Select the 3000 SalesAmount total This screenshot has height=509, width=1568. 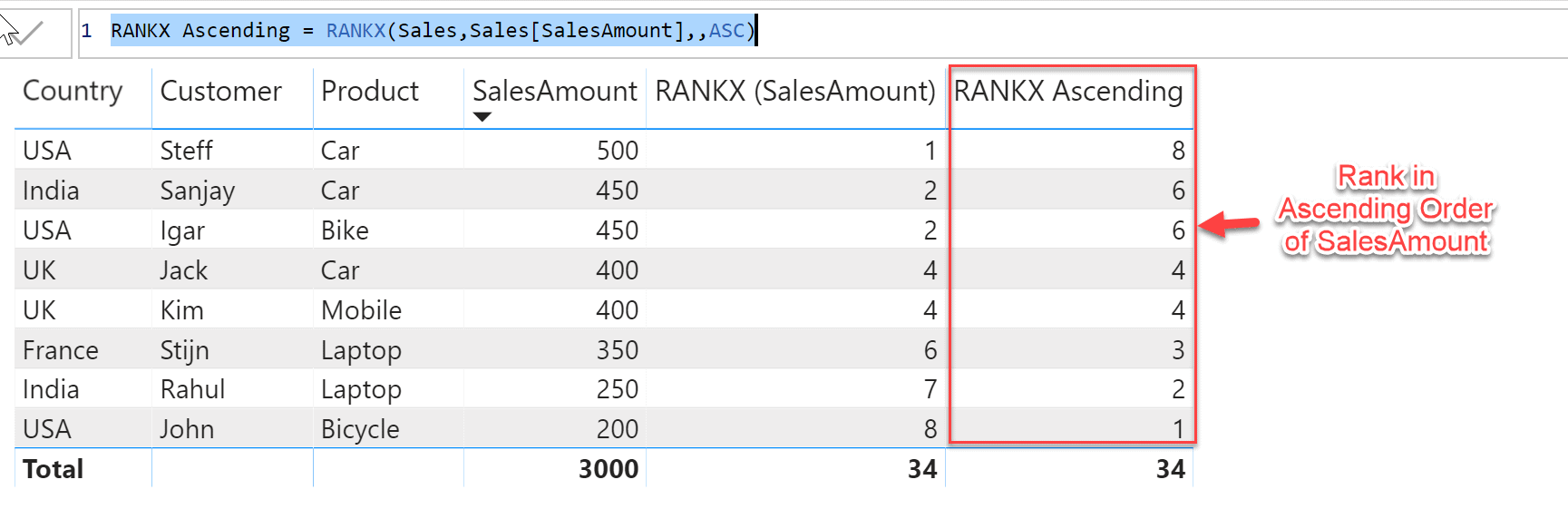click(608, 469)
